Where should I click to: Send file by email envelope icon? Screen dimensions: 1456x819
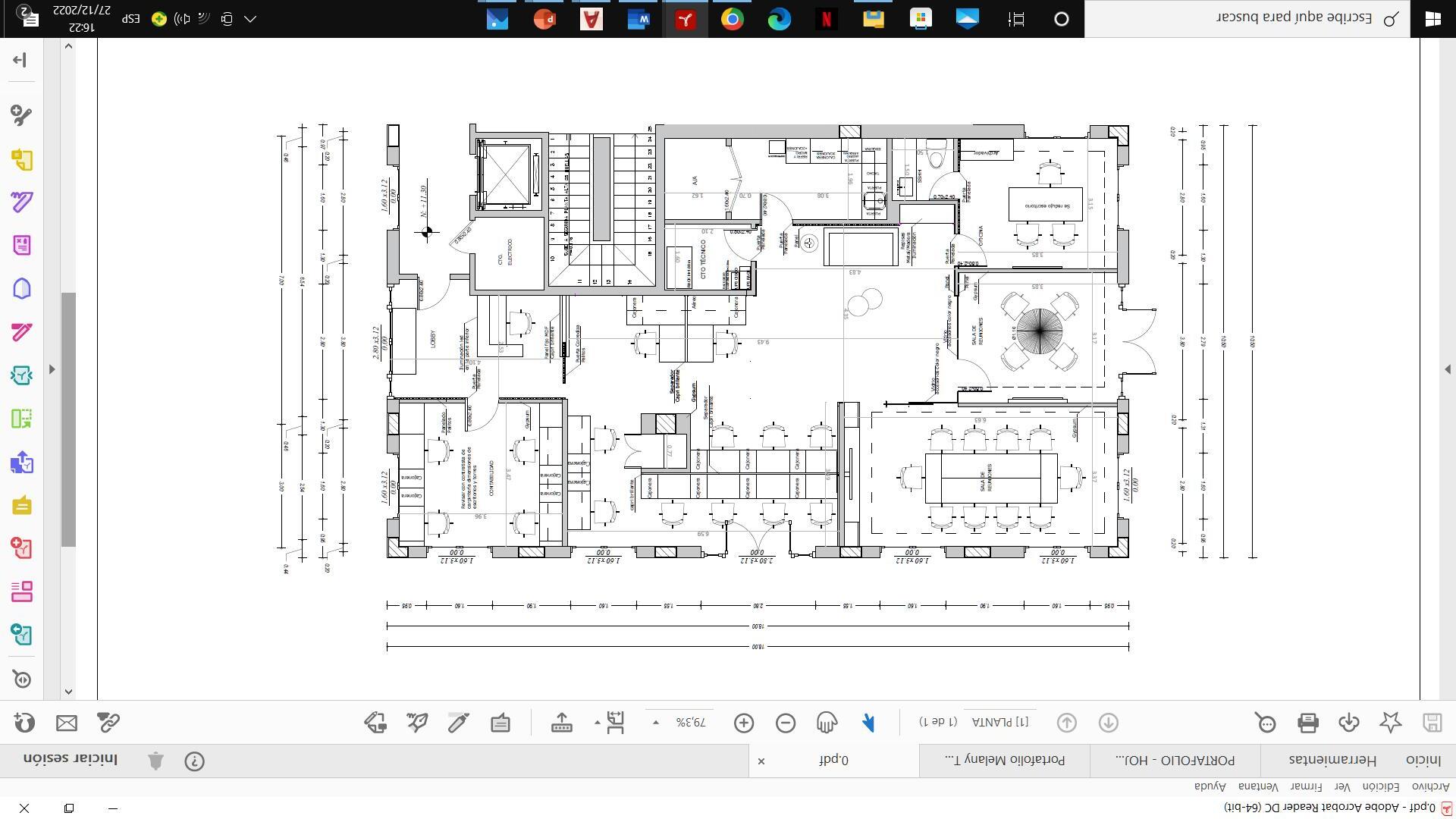(67, 723)
